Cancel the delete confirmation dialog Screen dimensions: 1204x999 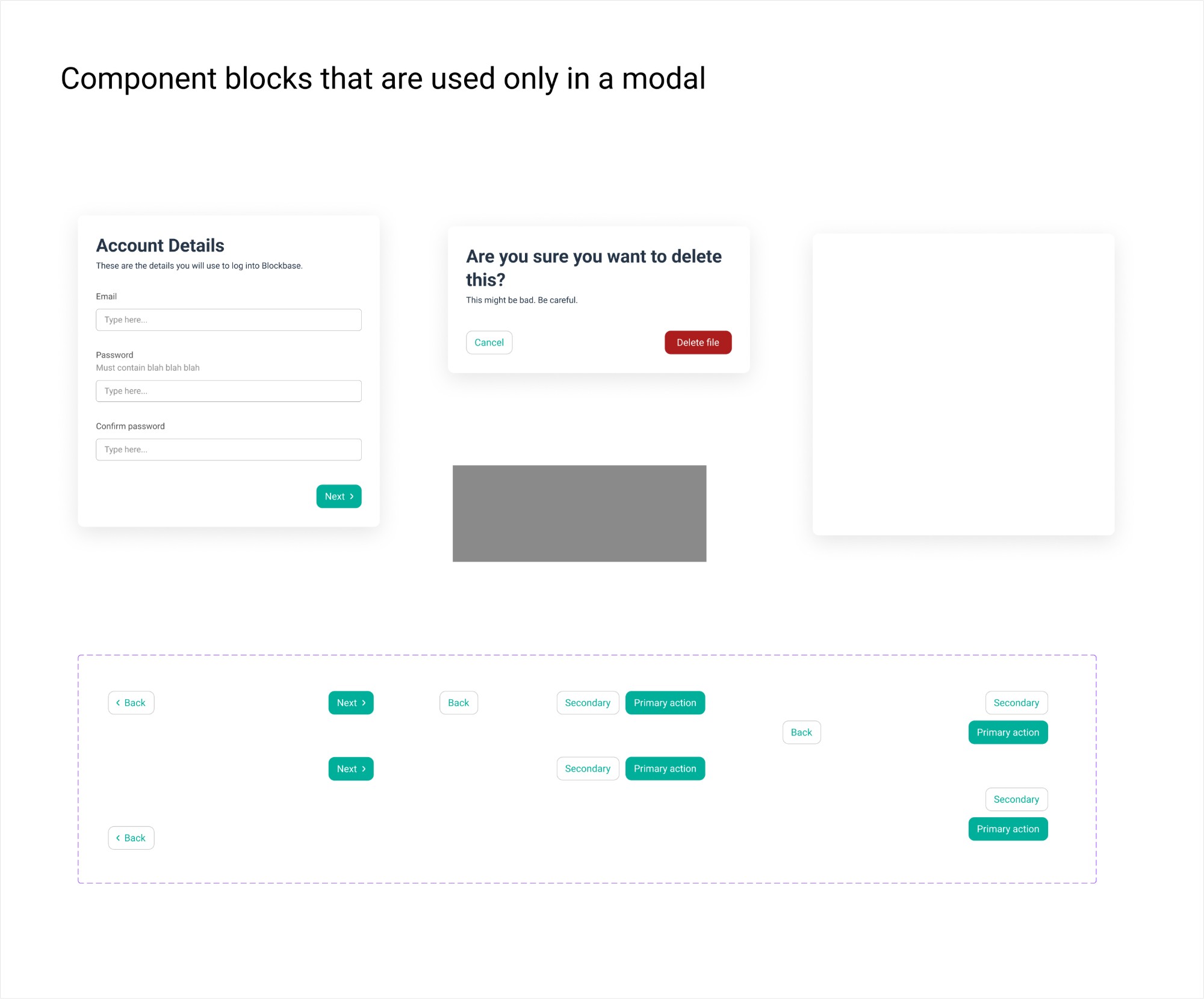(489, 342)
